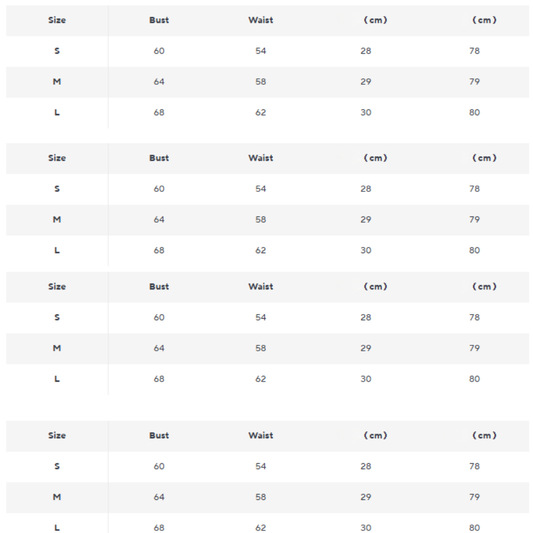Select value 80 in the third table

tap(474, 379)
